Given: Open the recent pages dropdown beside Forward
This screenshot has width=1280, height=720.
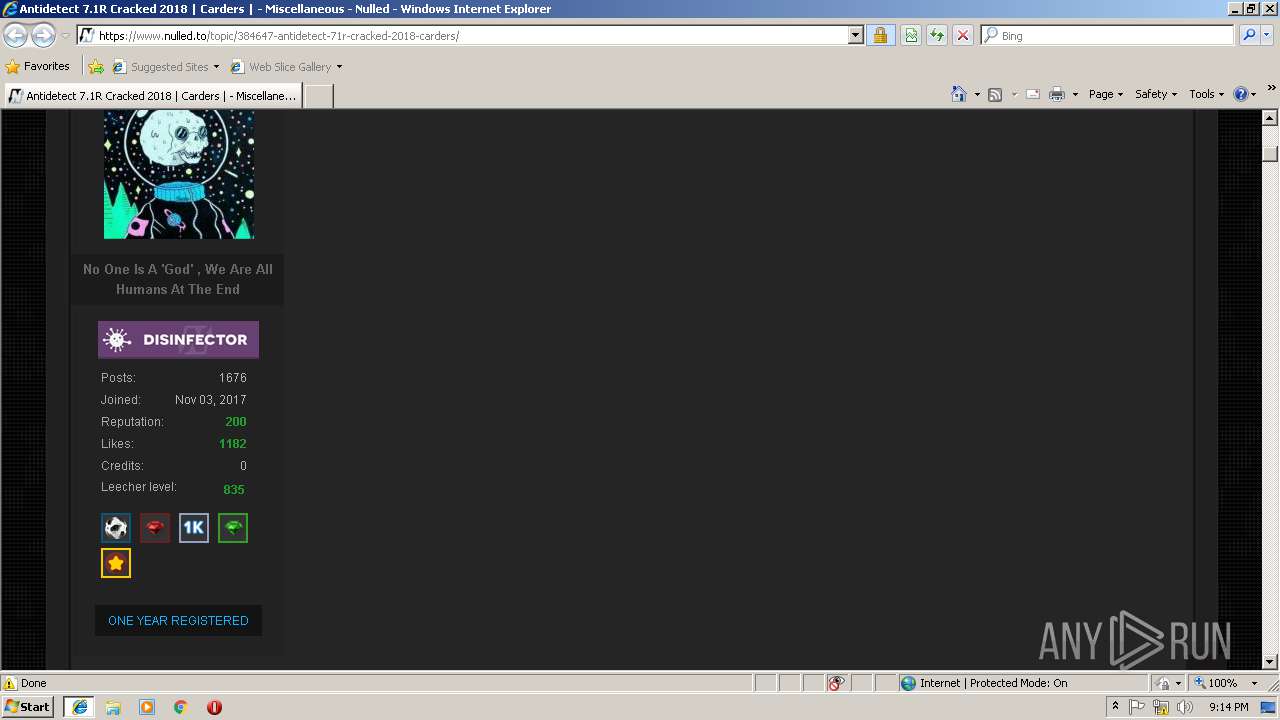Looking at the screenshot, I should [65, 36].
